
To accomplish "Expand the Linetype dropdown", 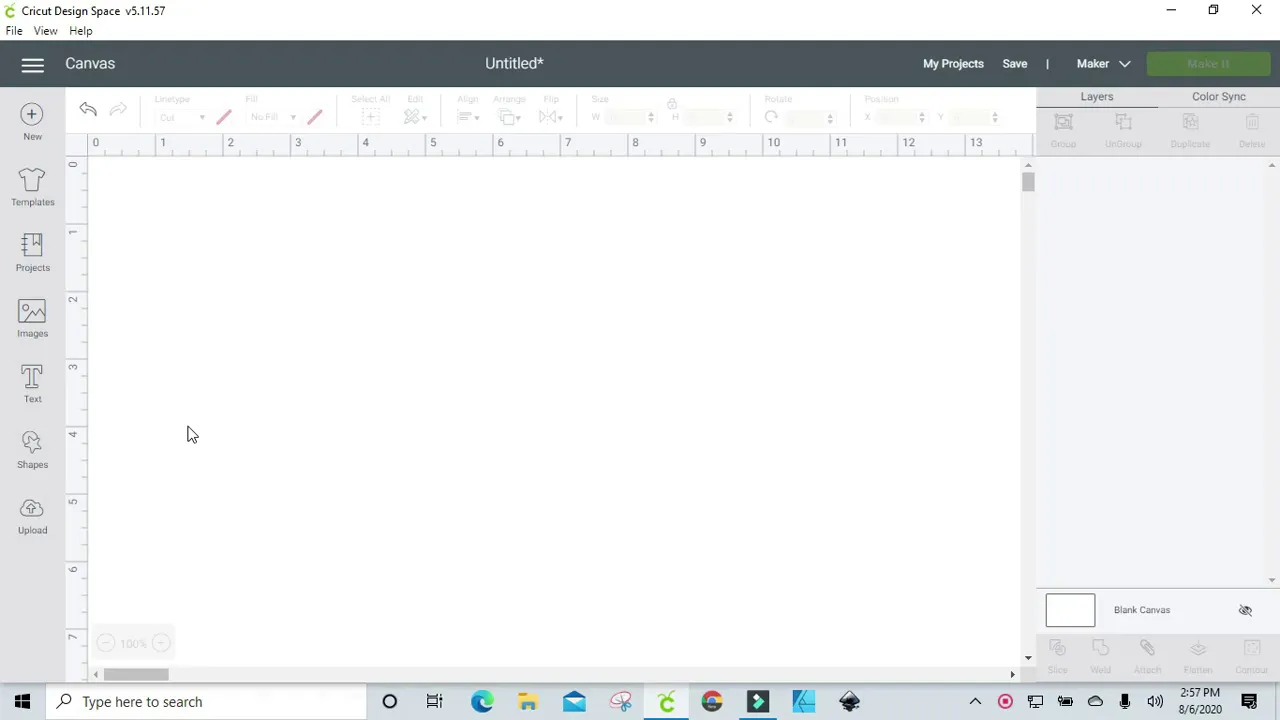I will tap(182, 117).
